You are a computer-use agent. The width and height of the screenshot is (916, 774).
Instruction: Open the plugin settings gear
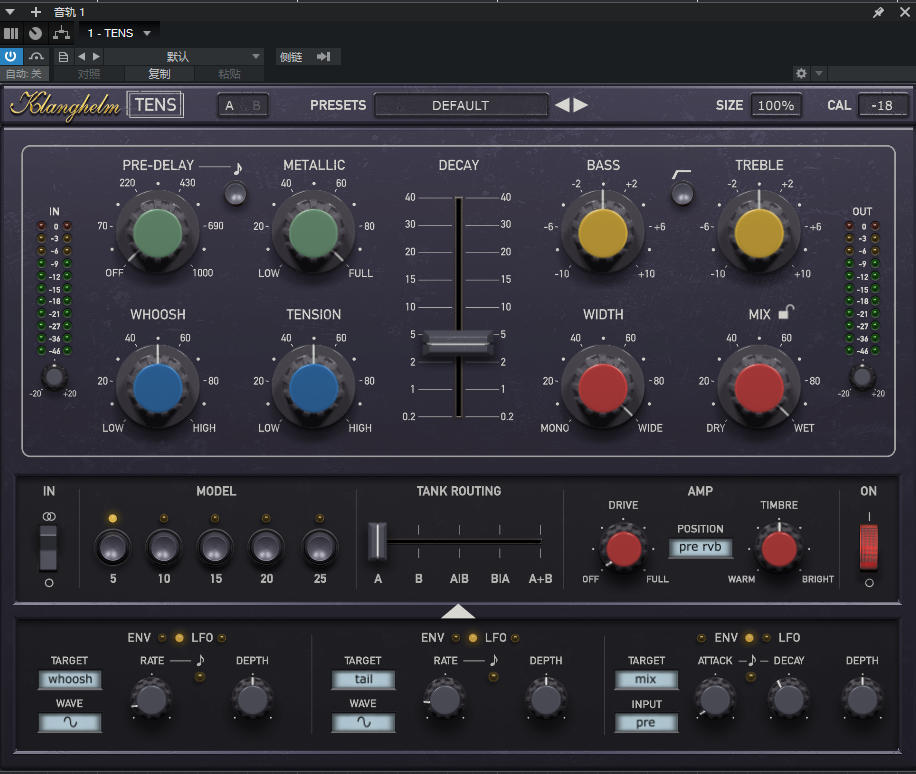coord(801,73)
